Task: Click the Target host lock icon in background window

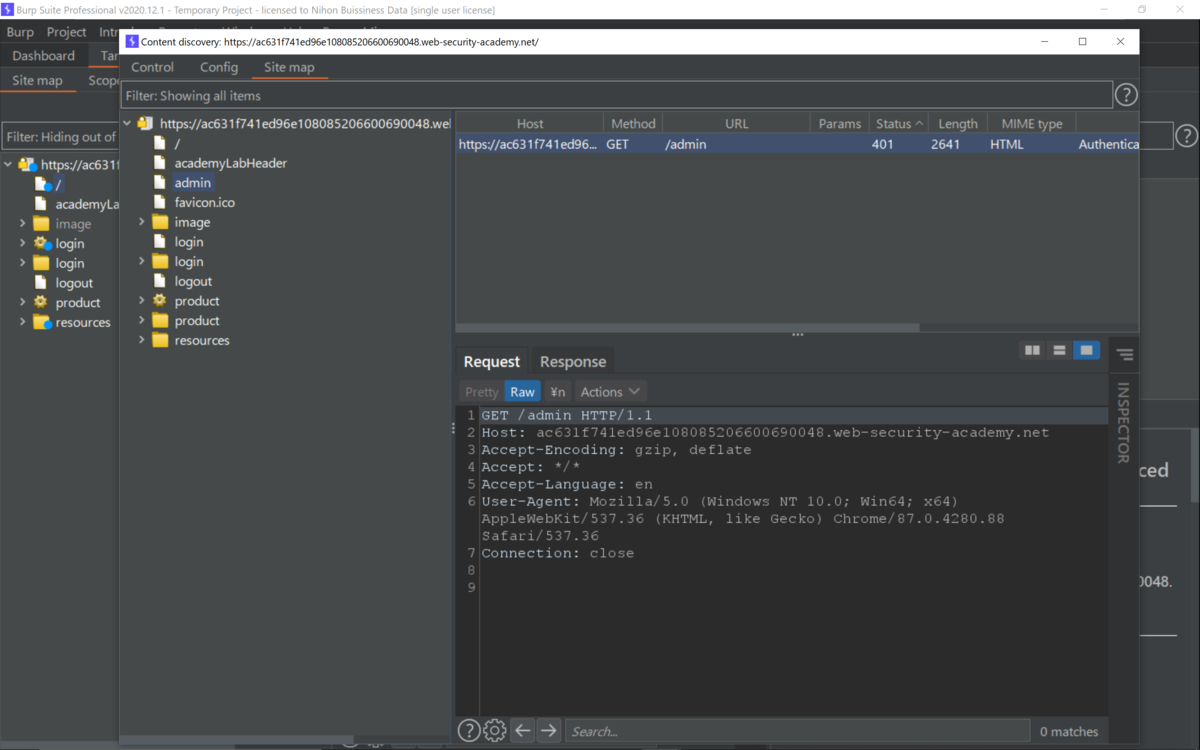Action: 27,165
